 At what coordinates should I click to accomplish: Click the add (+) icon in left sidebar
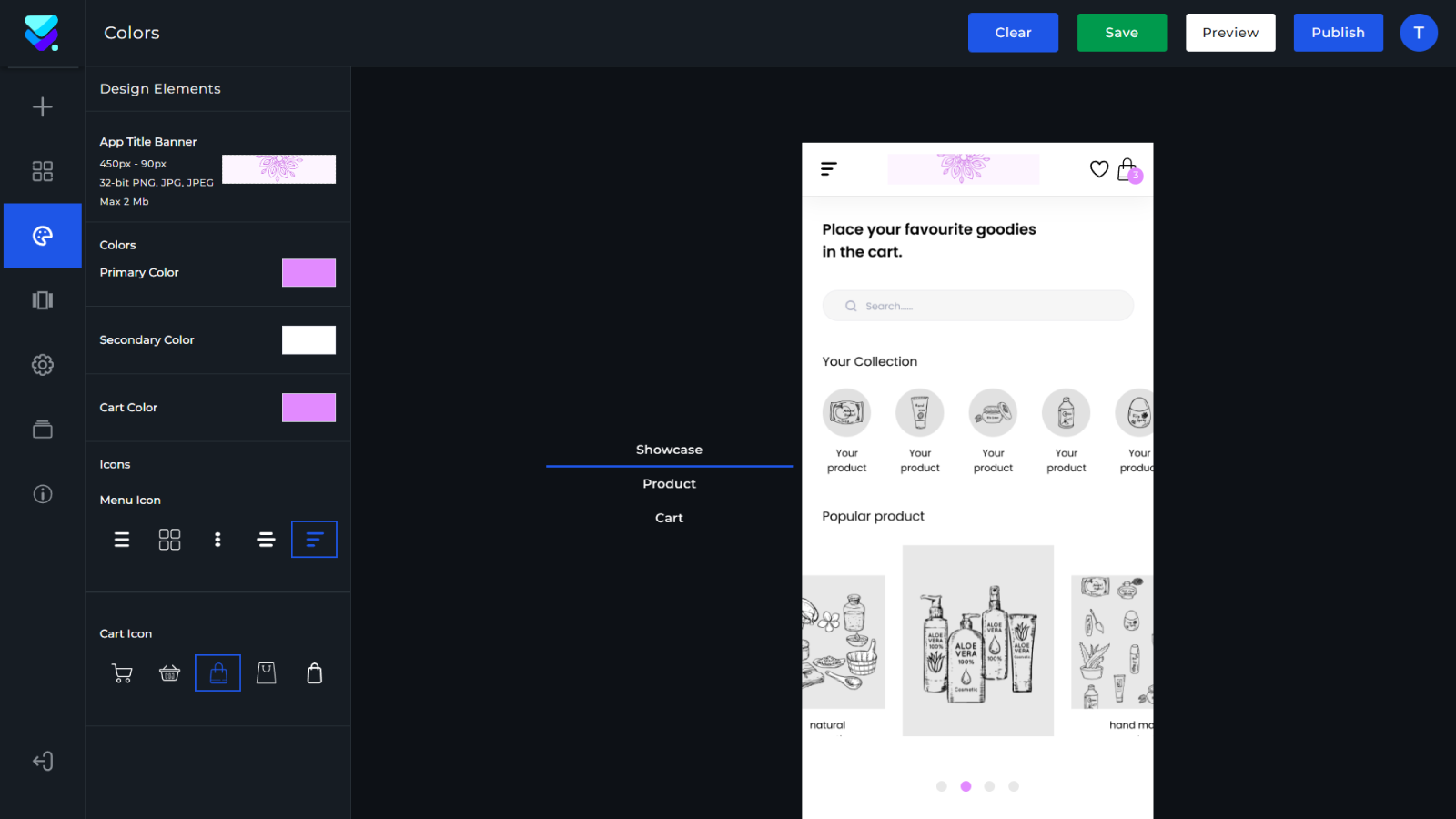coord(42,106)
